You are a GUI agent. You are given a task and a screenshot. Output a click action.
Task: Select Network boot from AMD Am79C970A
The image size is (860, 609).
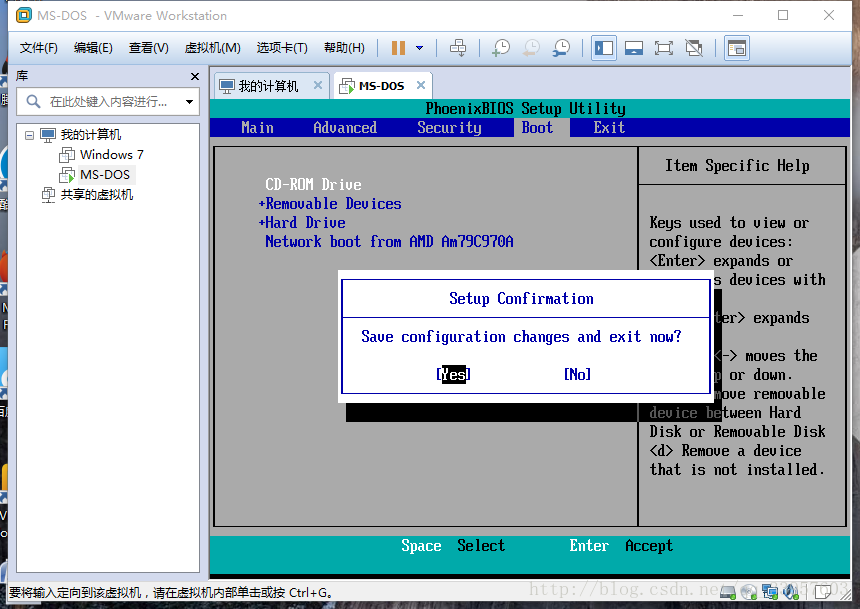point(389,241)
